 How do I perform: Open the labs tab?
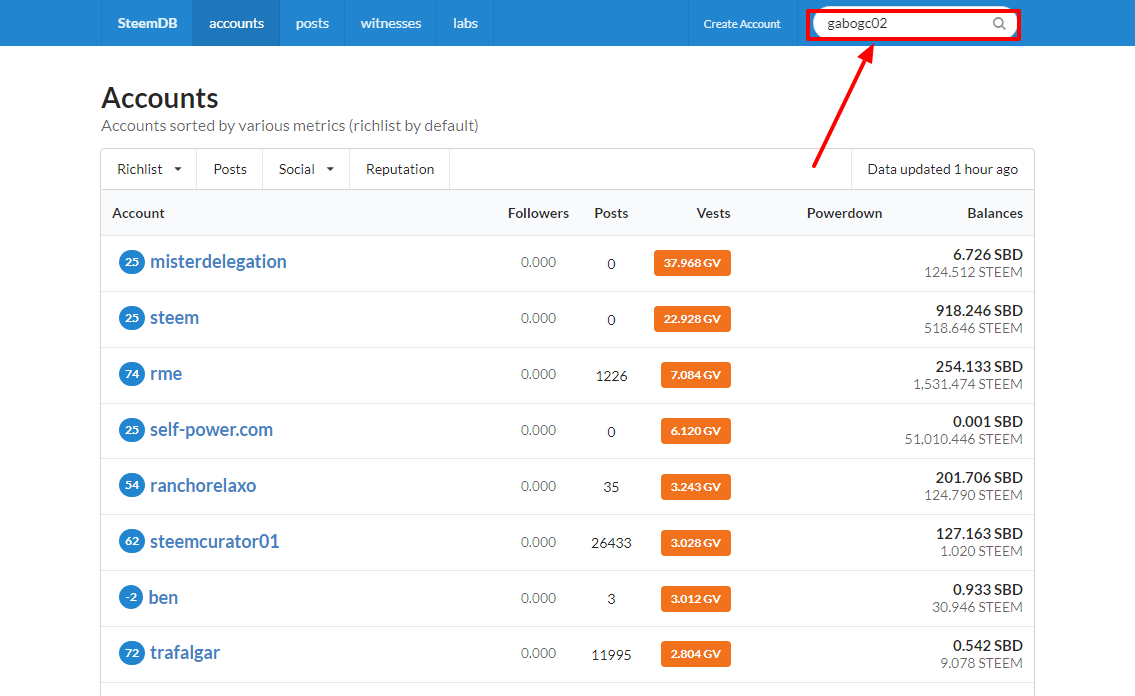pyautogui.click(x=465, y=23)
